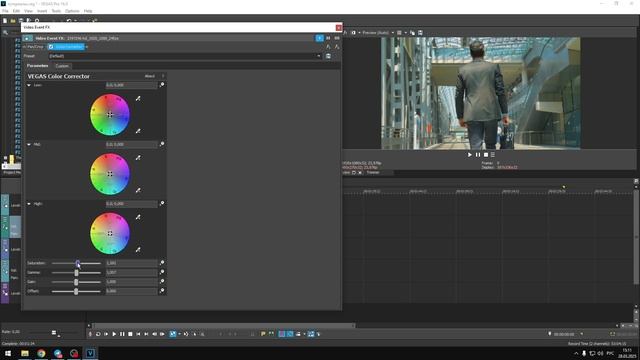Click the Offset slider handle
This screenshot has height=360, width=640.
pos(76,291)
